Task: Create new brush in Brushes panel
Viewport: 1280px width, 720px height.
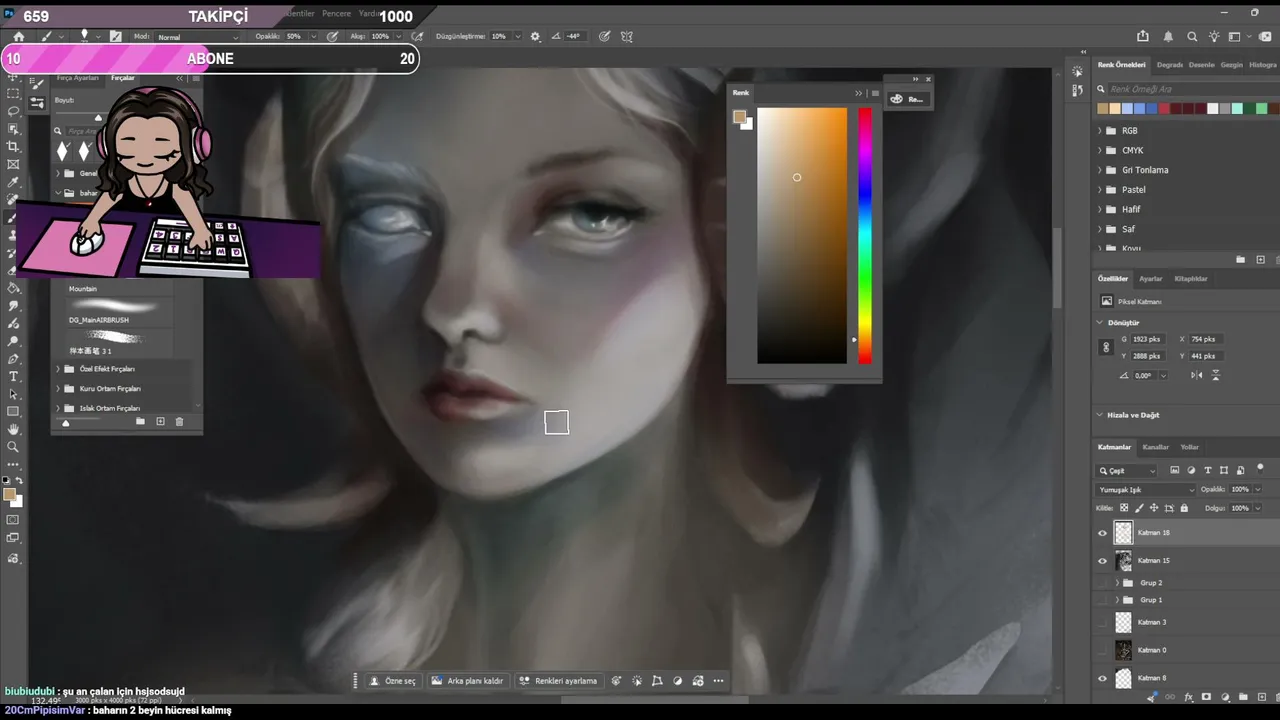Action: tap(160, 422)
